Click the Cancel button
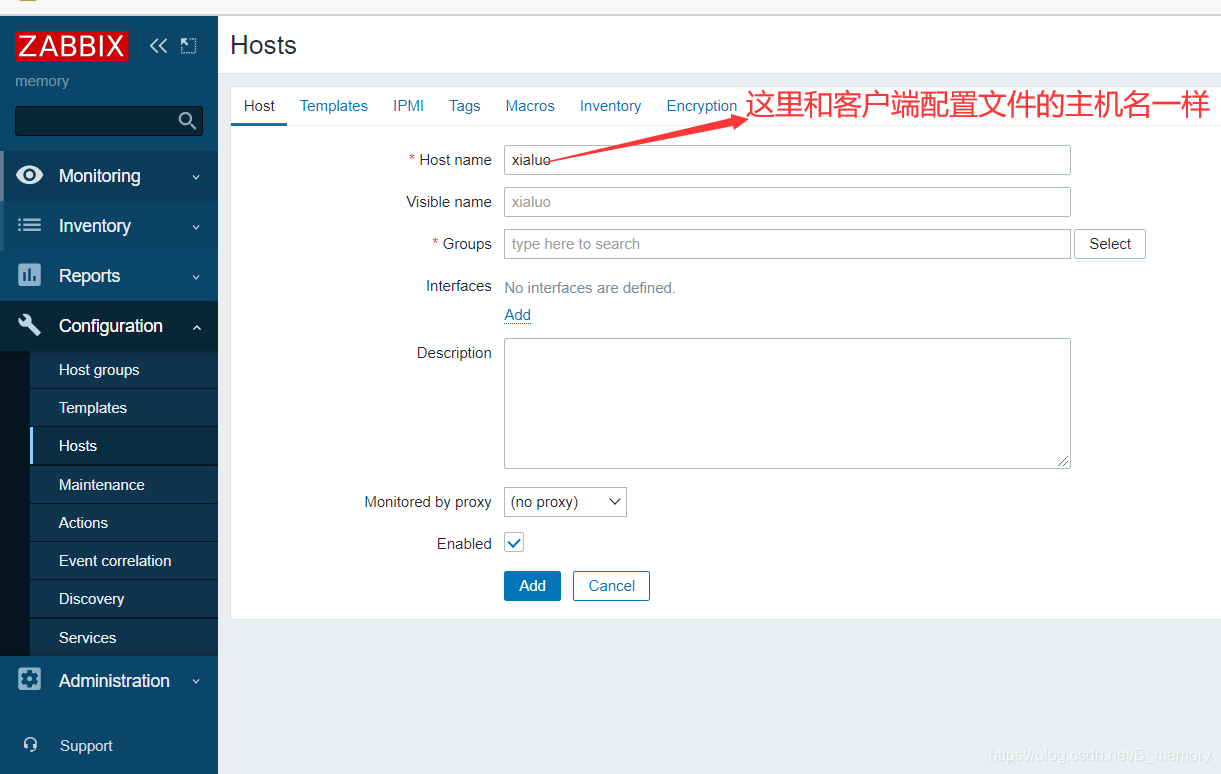The image size is (1221, 774). (611, 586)
